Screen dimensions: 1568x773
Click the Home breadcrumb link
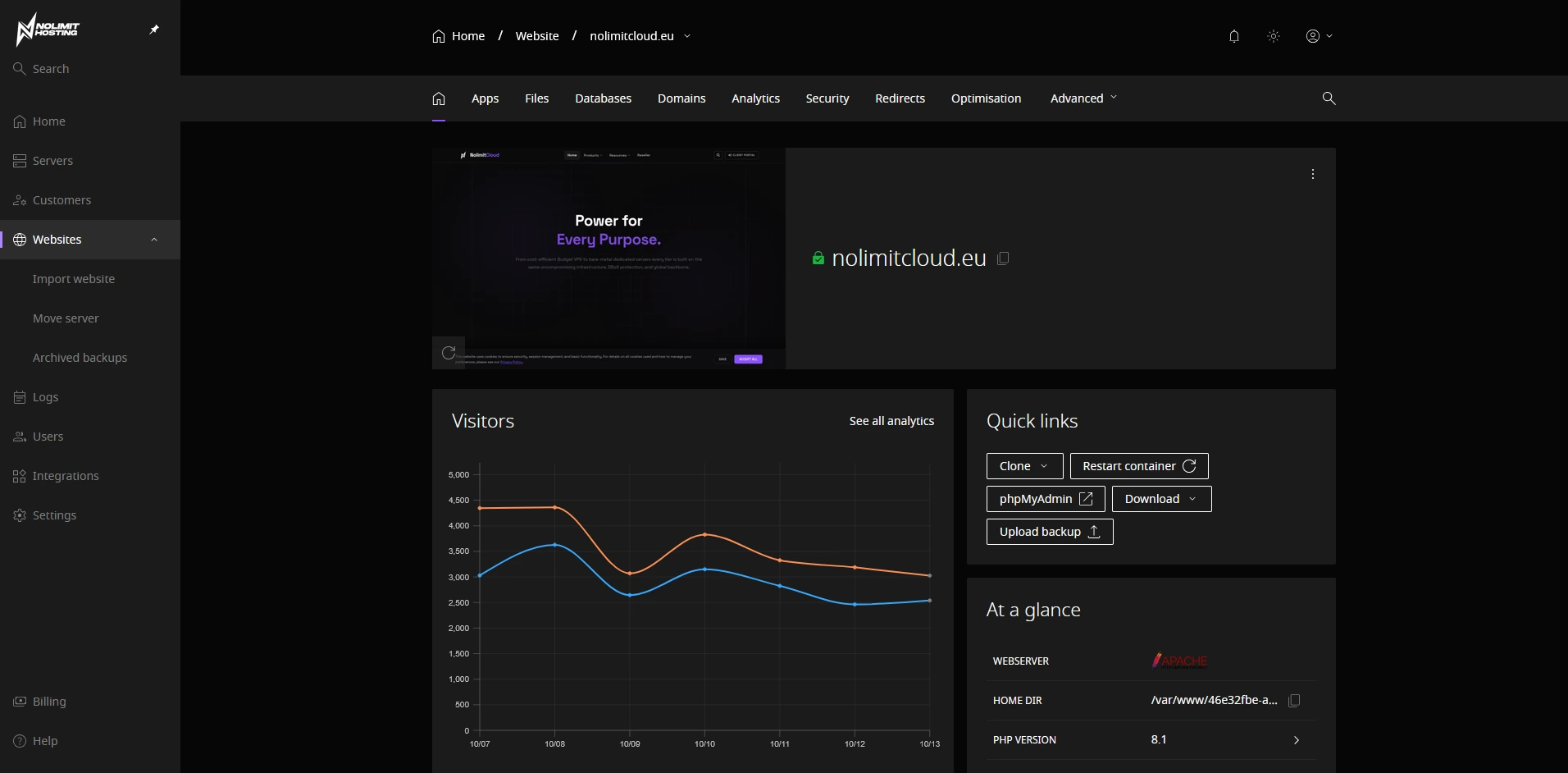point(458,36)
